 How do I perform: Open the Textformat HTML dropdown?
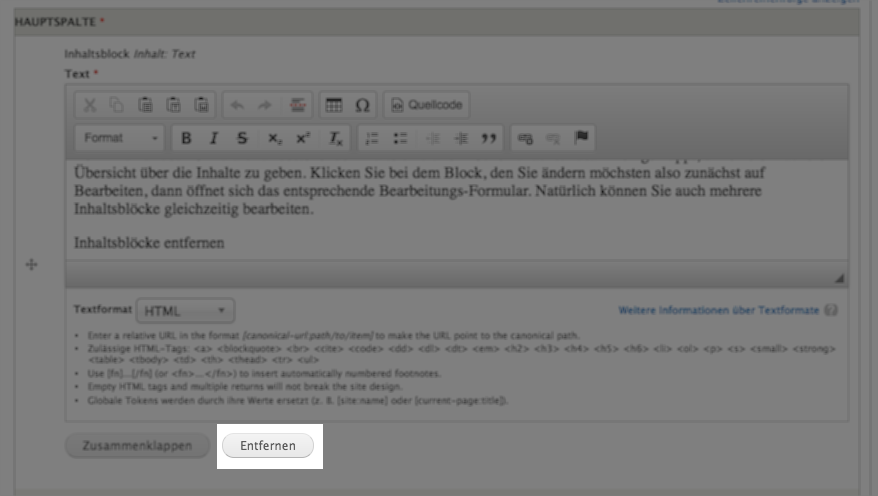point(185,311)
